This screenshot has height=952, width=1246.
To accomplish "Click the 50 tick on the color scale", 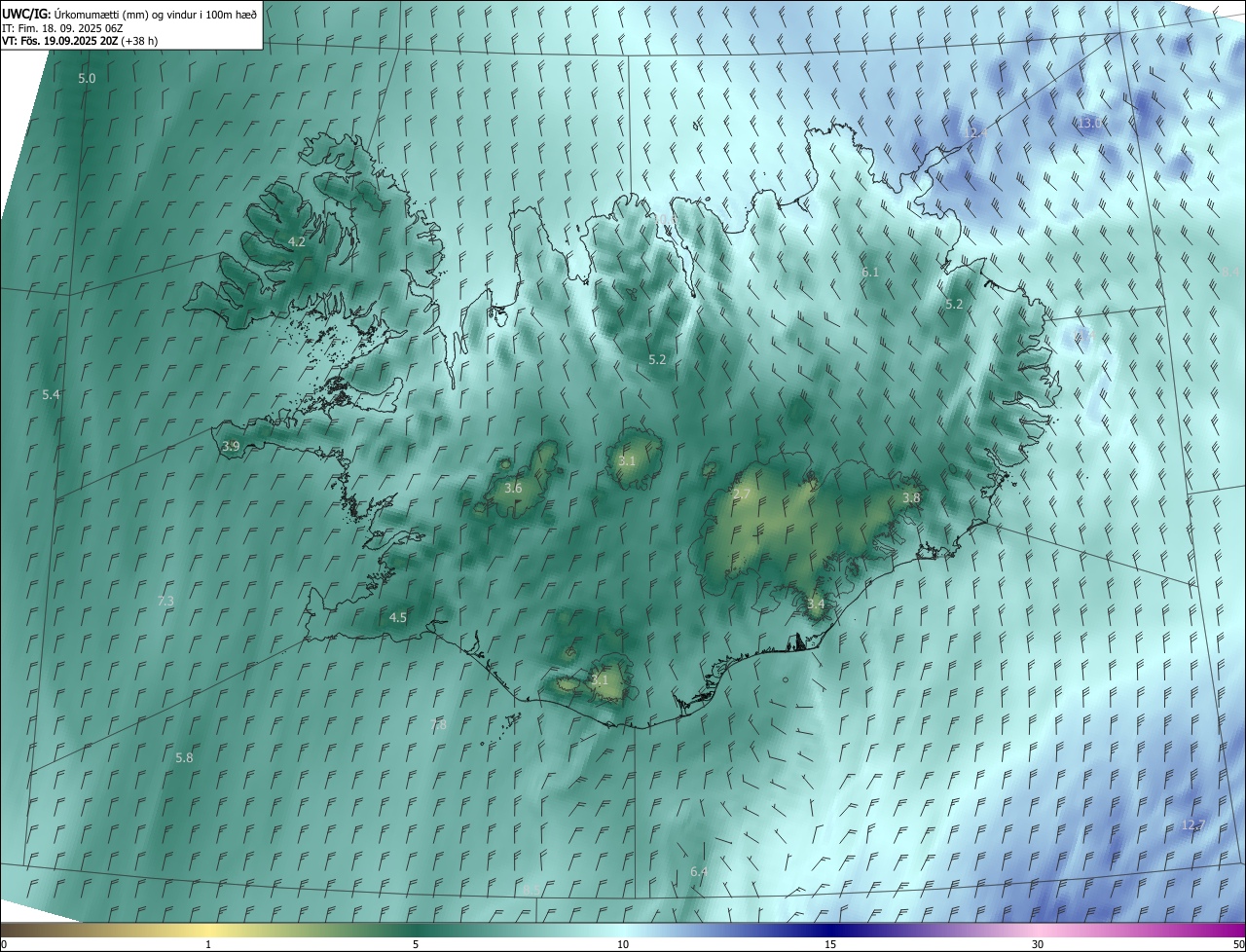I will [x=1238, y=944].
